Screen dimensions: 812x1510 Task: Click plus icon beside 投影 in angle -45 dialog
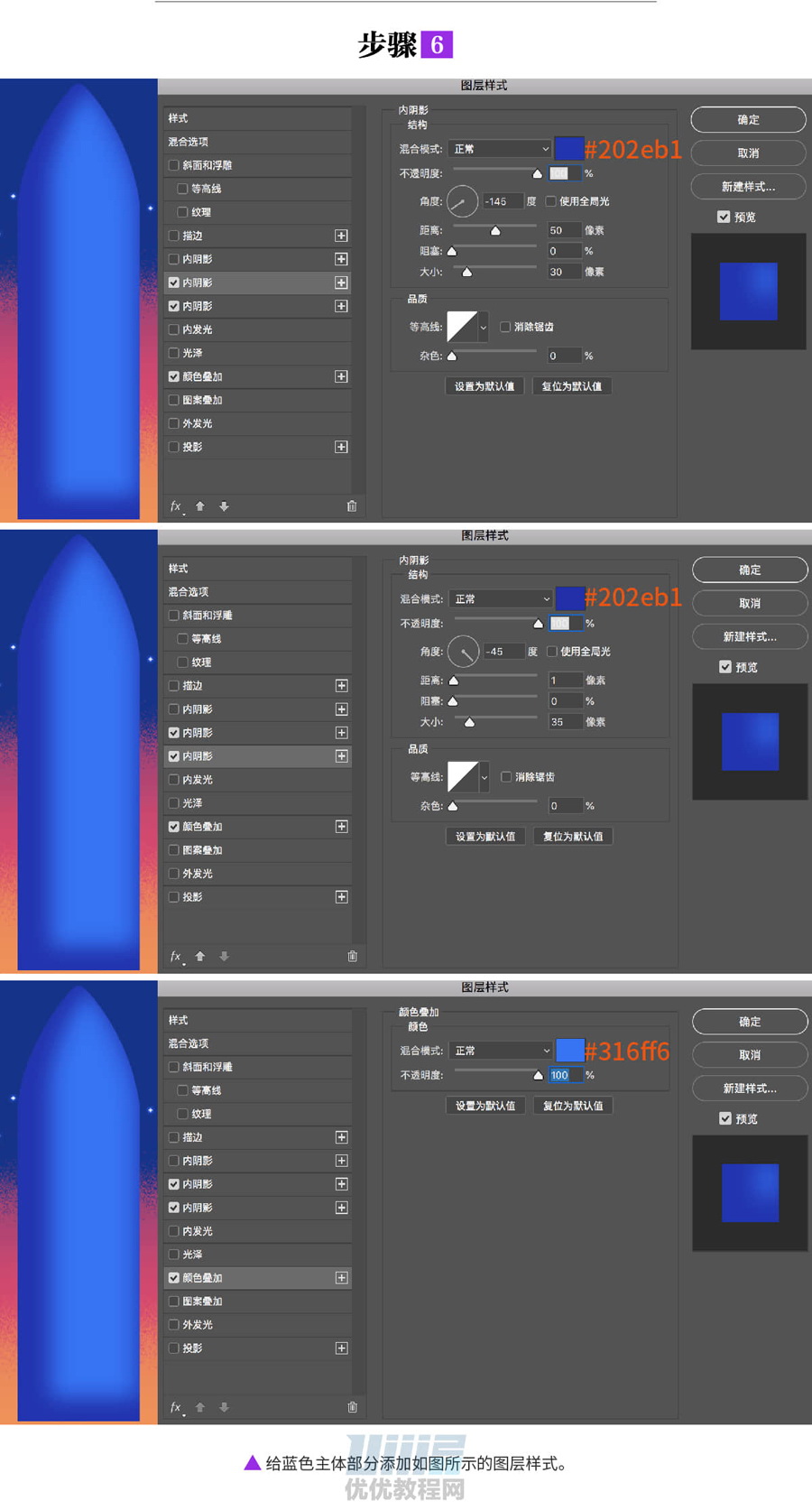(341, 897)
